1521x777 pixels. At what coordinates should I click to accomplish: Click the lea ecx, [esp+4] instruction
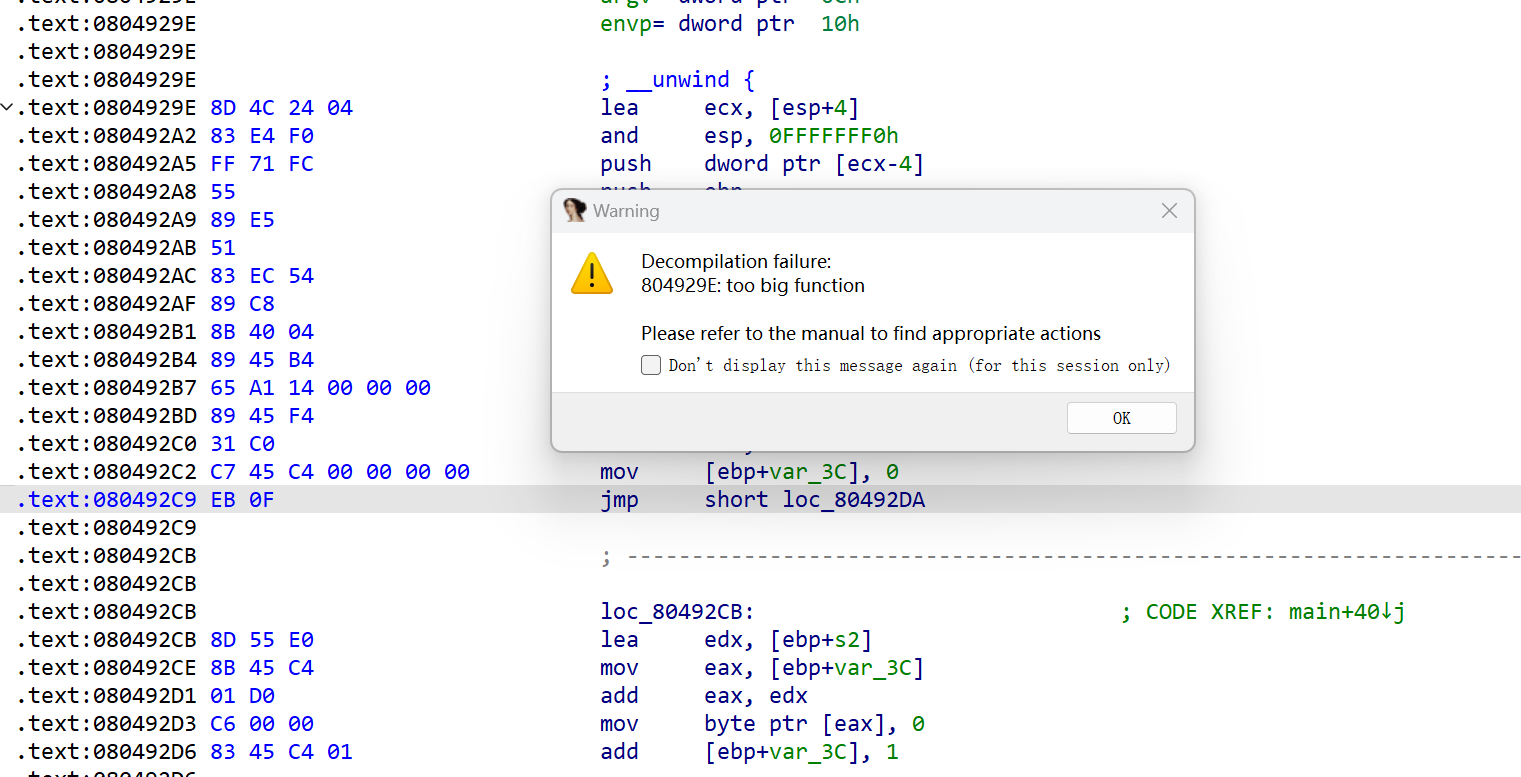(729, 107)
